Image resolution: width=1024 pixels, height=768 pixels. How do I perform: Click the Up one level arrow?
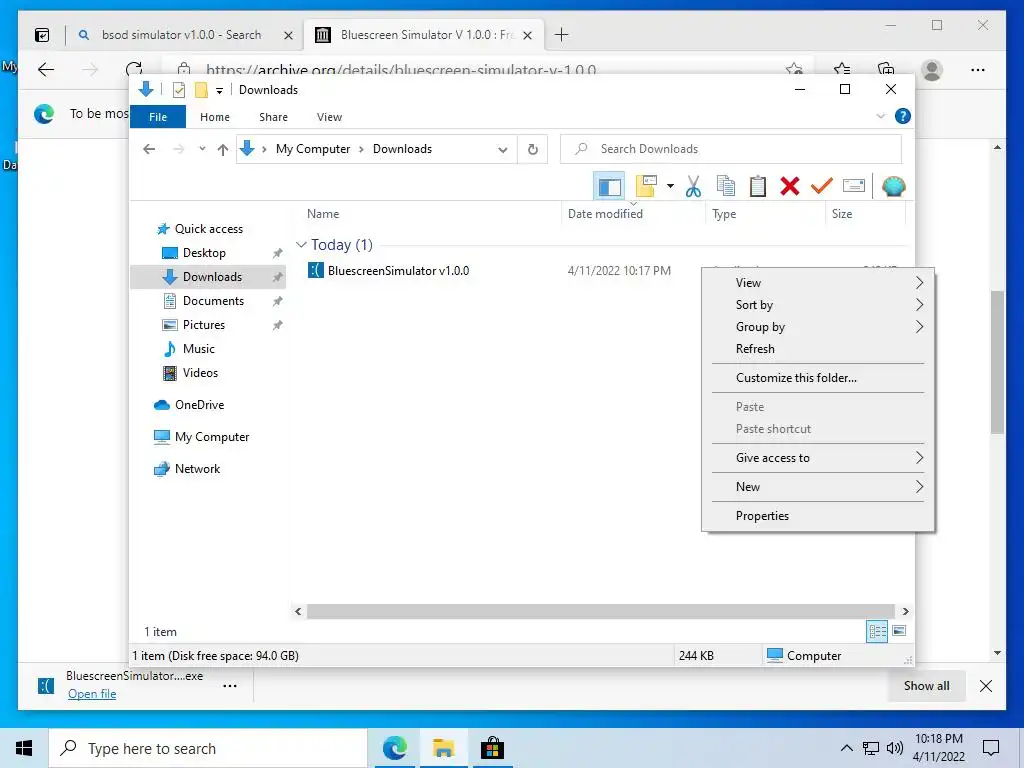pyautogui.click(x=223, y=150)
